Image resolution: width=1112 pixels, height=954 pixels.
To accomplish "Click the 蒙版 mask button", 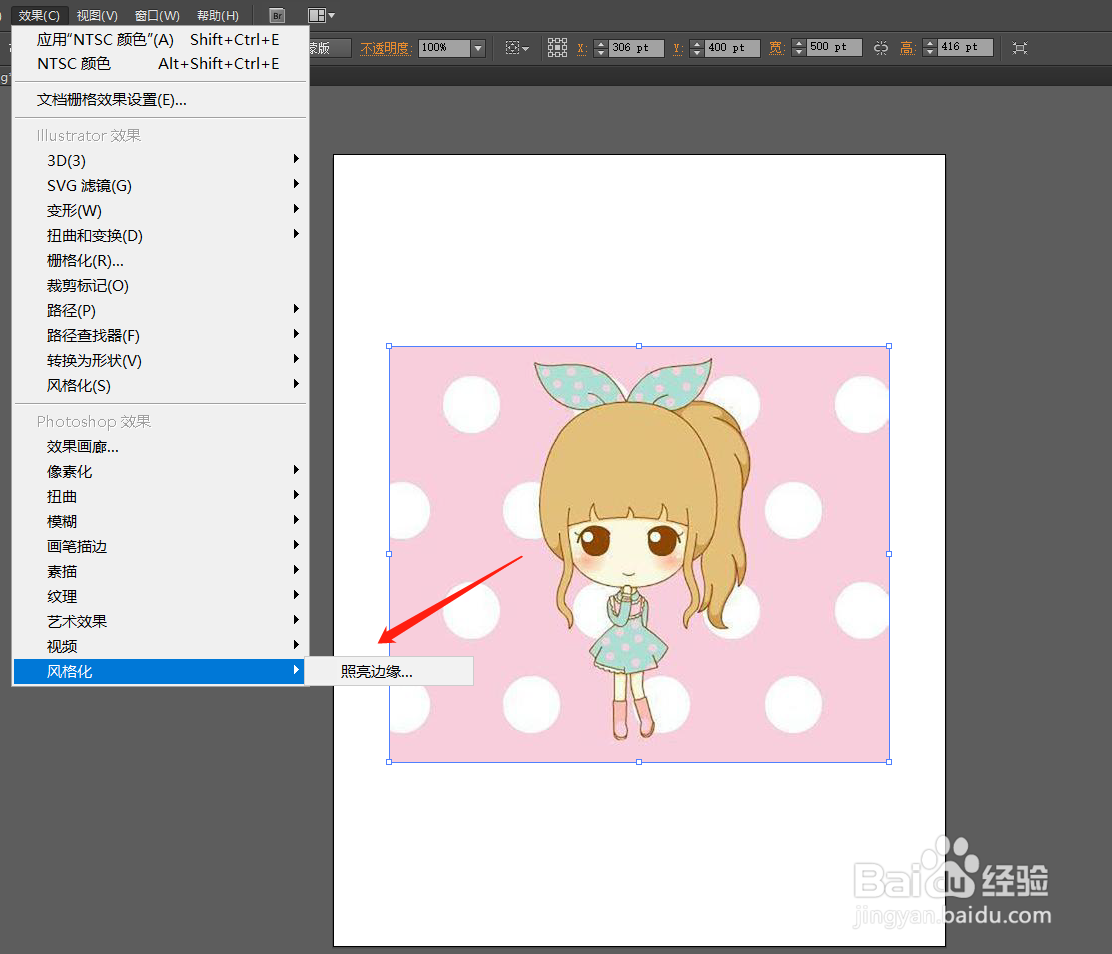I will (329, 48).
